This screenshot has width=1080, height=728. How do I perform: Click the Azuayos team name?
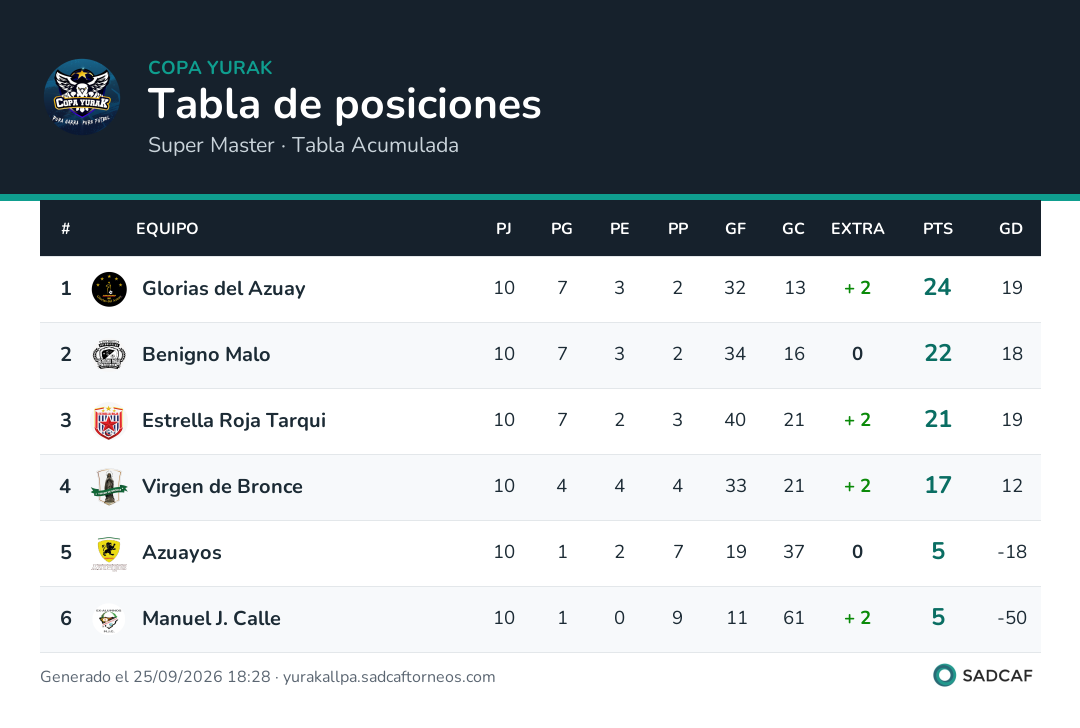tap(182, 553)
